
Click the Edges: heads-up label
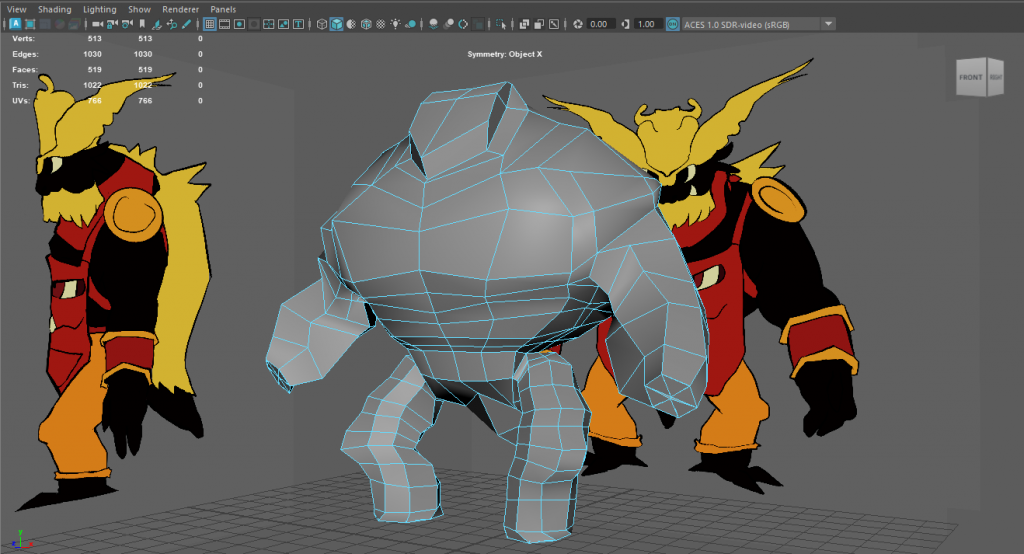[x=25, y=54]
